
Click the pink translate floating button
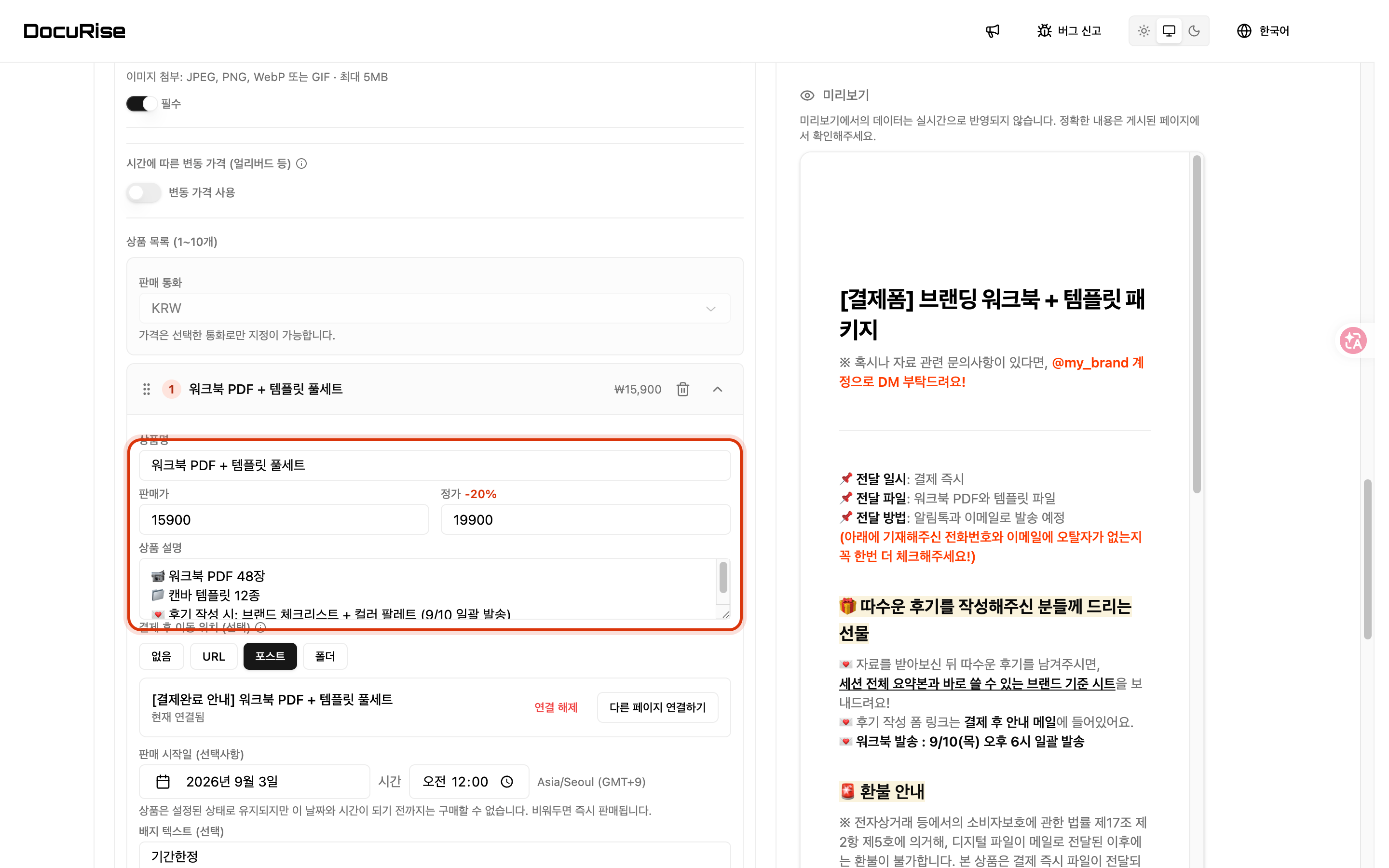tap(1353, 341)
